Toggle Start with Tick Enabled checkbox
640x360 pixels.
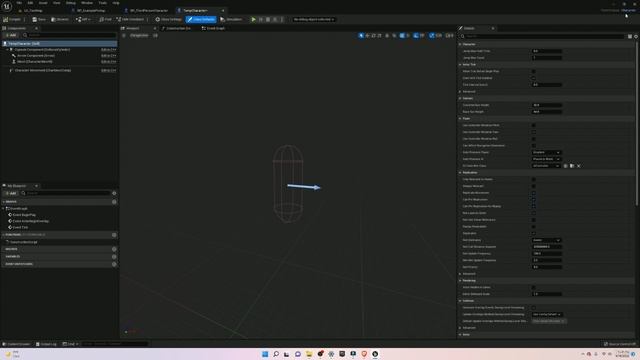click(533, 78)
